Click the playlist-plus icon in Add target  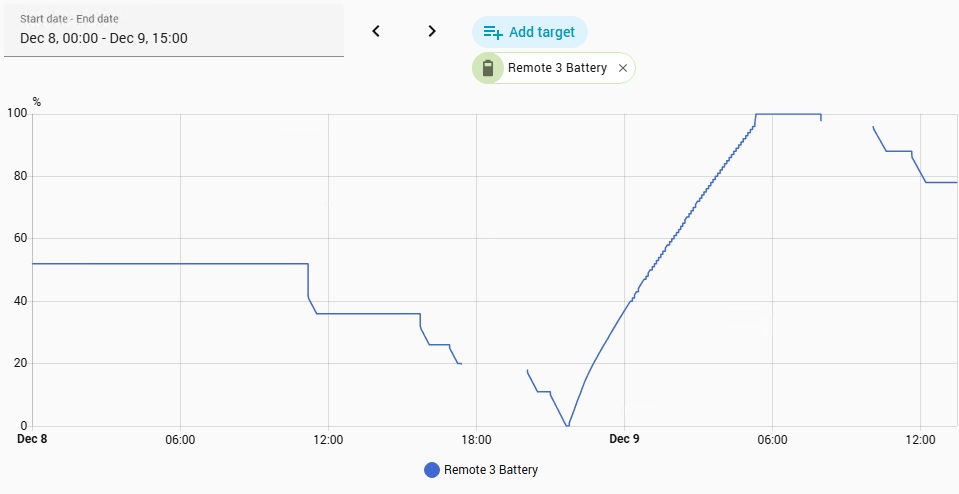point(493,32)
